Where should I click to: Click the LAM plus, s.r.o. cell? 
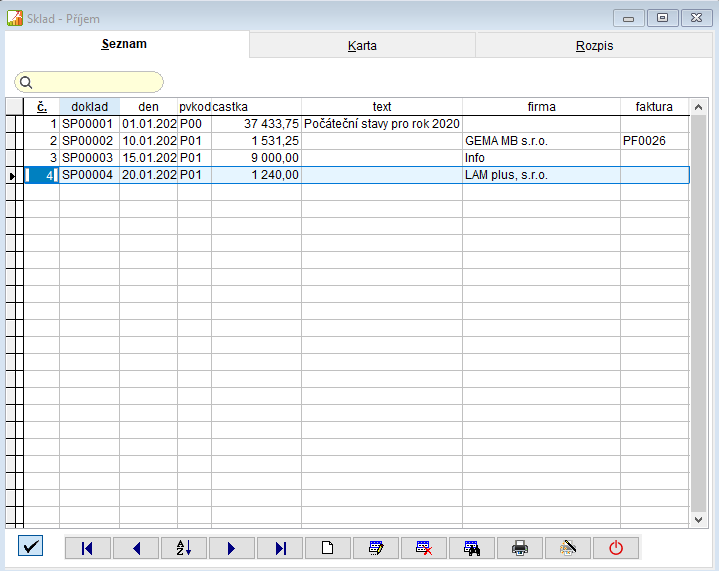click(541, 175)
